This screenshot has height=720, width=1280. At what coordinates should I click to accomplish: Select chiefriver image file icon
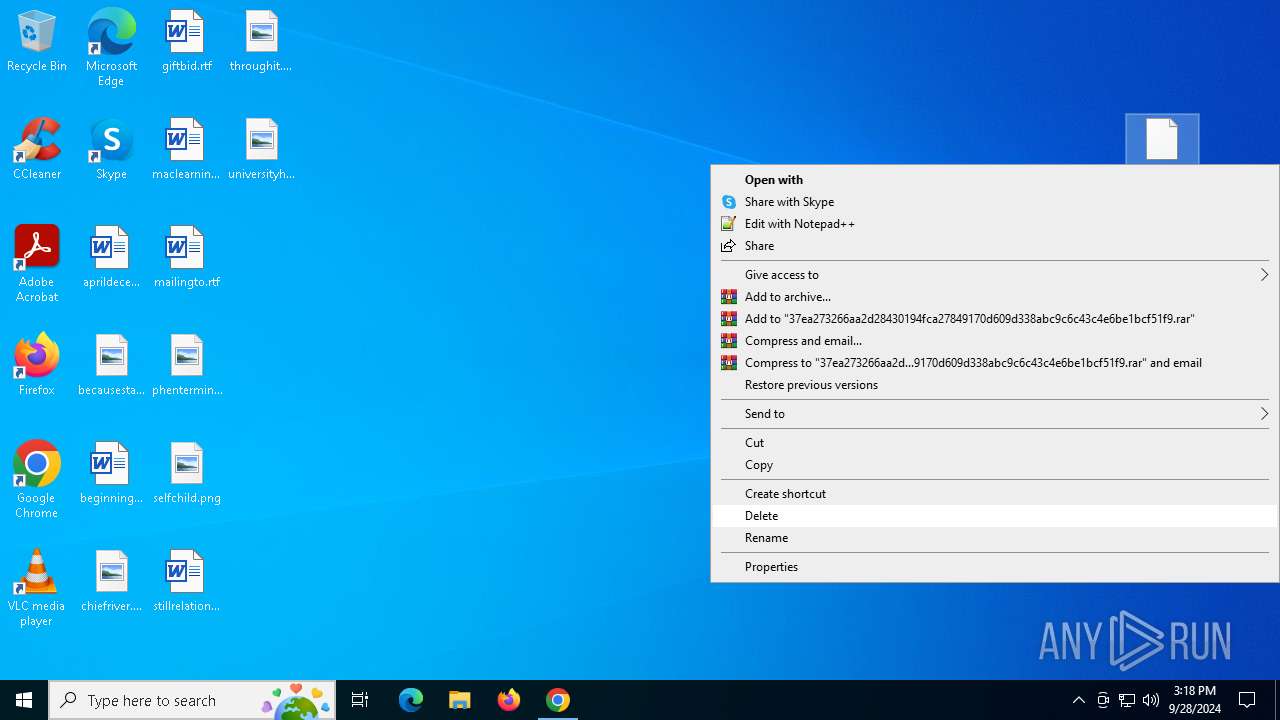click(x=111, y=582)
